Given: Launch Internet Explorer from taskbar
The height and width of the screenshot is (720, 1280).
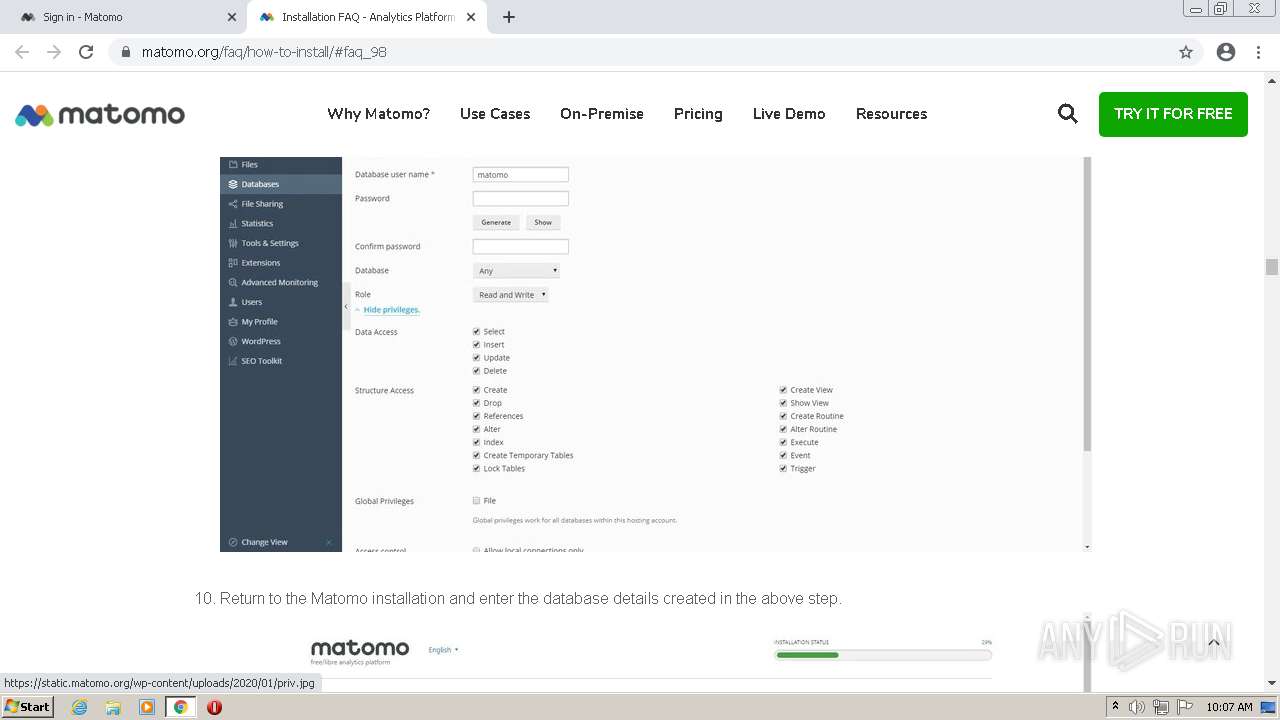Looking at the screenshot, I should click(x=80, y=707).
